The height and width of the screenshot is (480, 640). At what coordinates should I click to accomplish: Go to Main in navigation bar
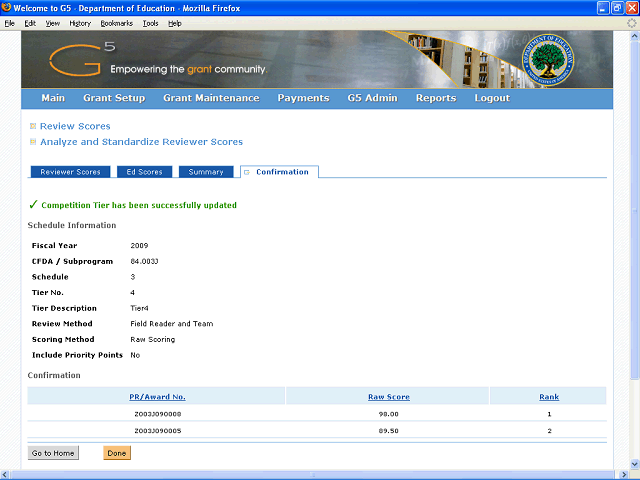point(53,98)
